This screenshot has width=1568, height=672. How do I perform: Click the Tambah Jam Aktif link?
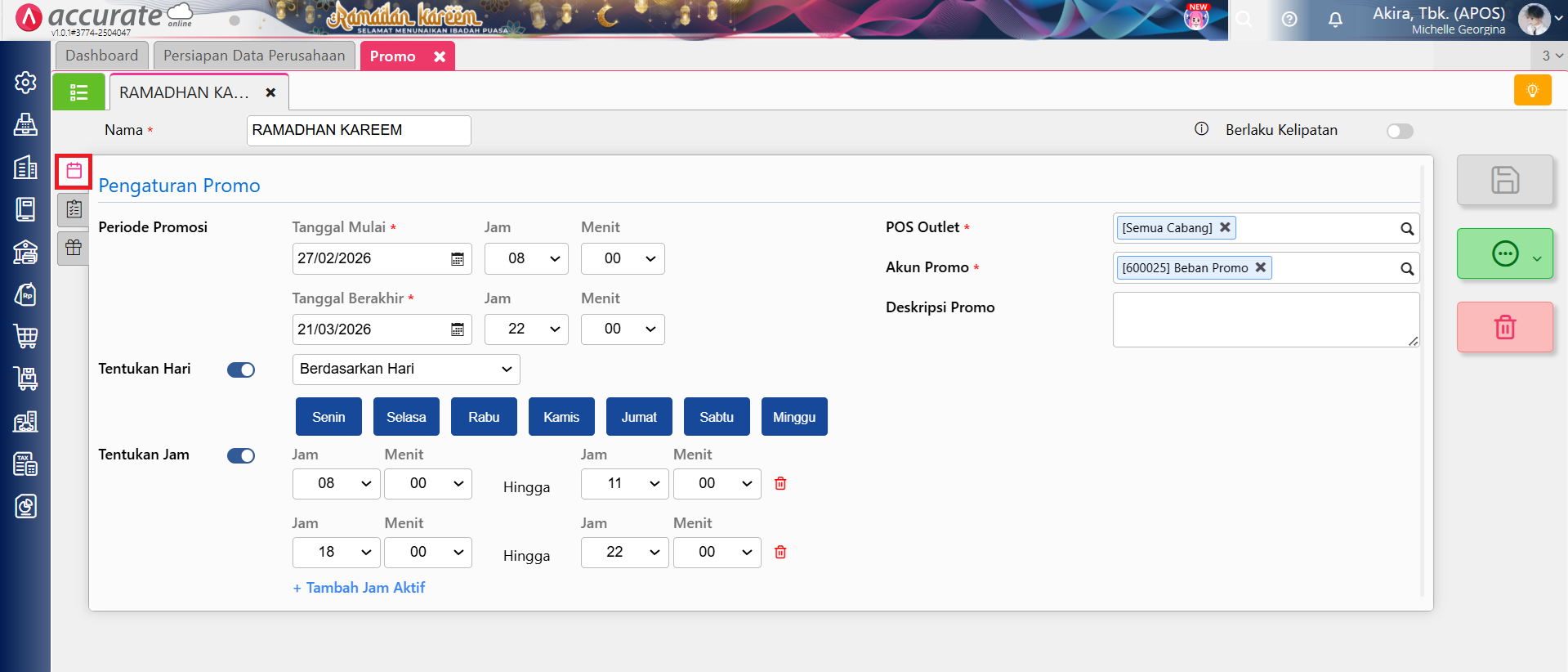click(359, 588)
